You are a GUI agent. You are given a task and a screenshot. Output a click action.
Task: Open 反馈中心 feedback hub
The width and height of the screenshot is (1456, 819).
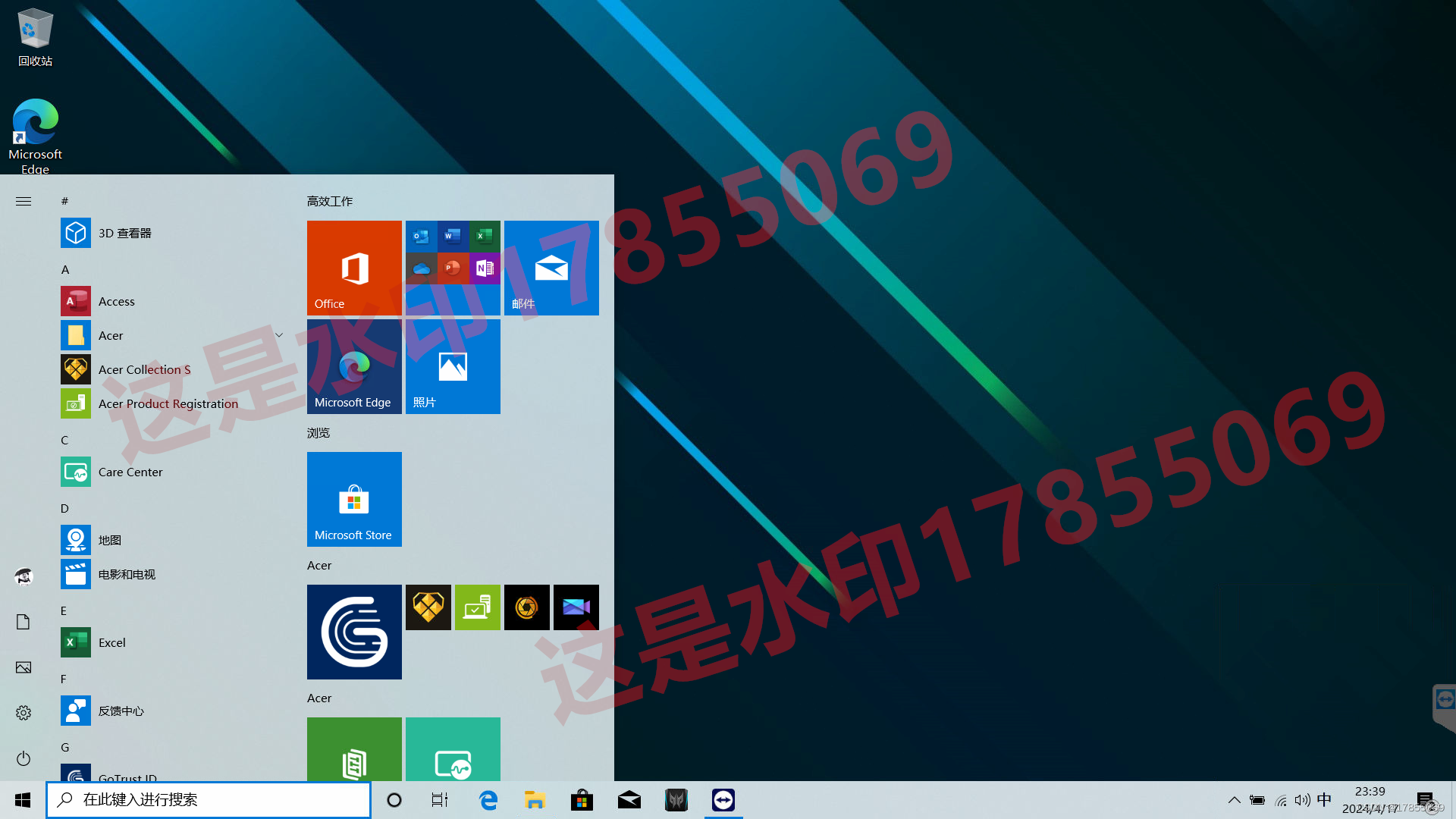(x=174, y=711)
